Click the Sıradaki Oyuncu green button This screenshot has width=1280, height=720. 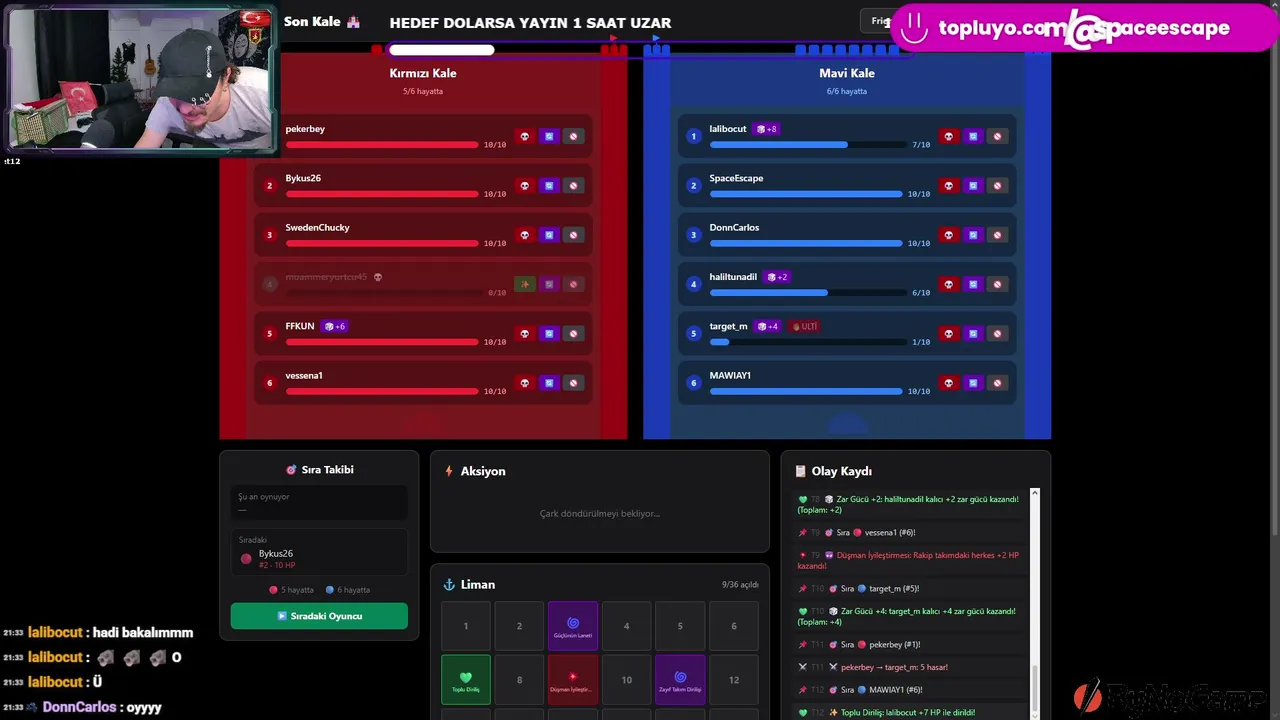[x=319, y=616]
